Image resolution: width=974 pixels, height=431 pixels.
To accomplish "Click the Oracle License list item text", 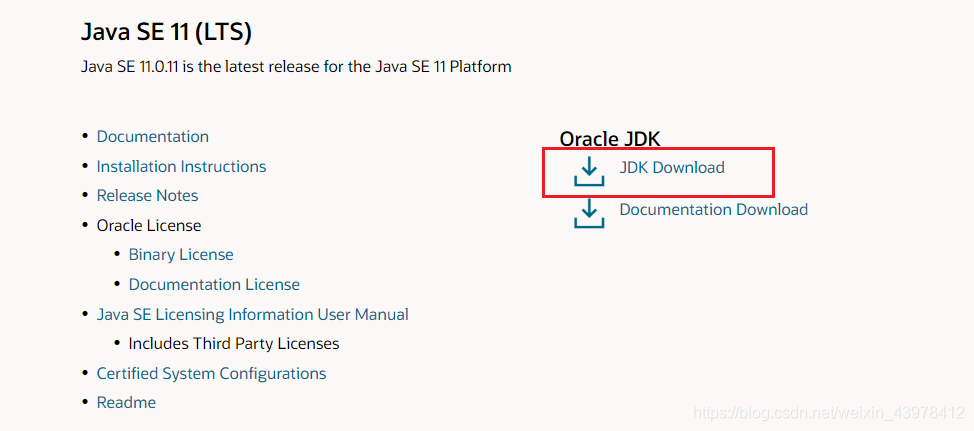I will (x=148, y=225).
